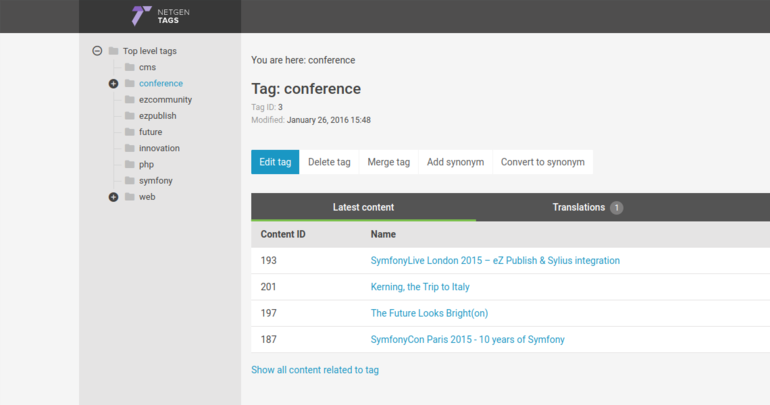Click the symfony folder icon
The width and height of the screenshot is (770, 405).
coord(130,180)
